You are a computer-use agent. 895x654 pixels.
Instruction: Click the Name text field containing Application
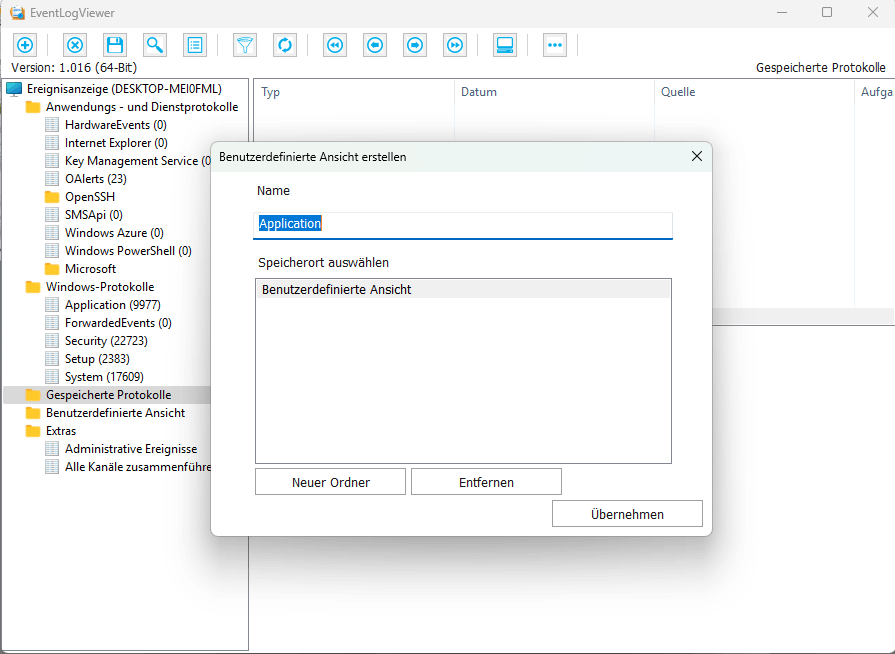coord(463,225)
